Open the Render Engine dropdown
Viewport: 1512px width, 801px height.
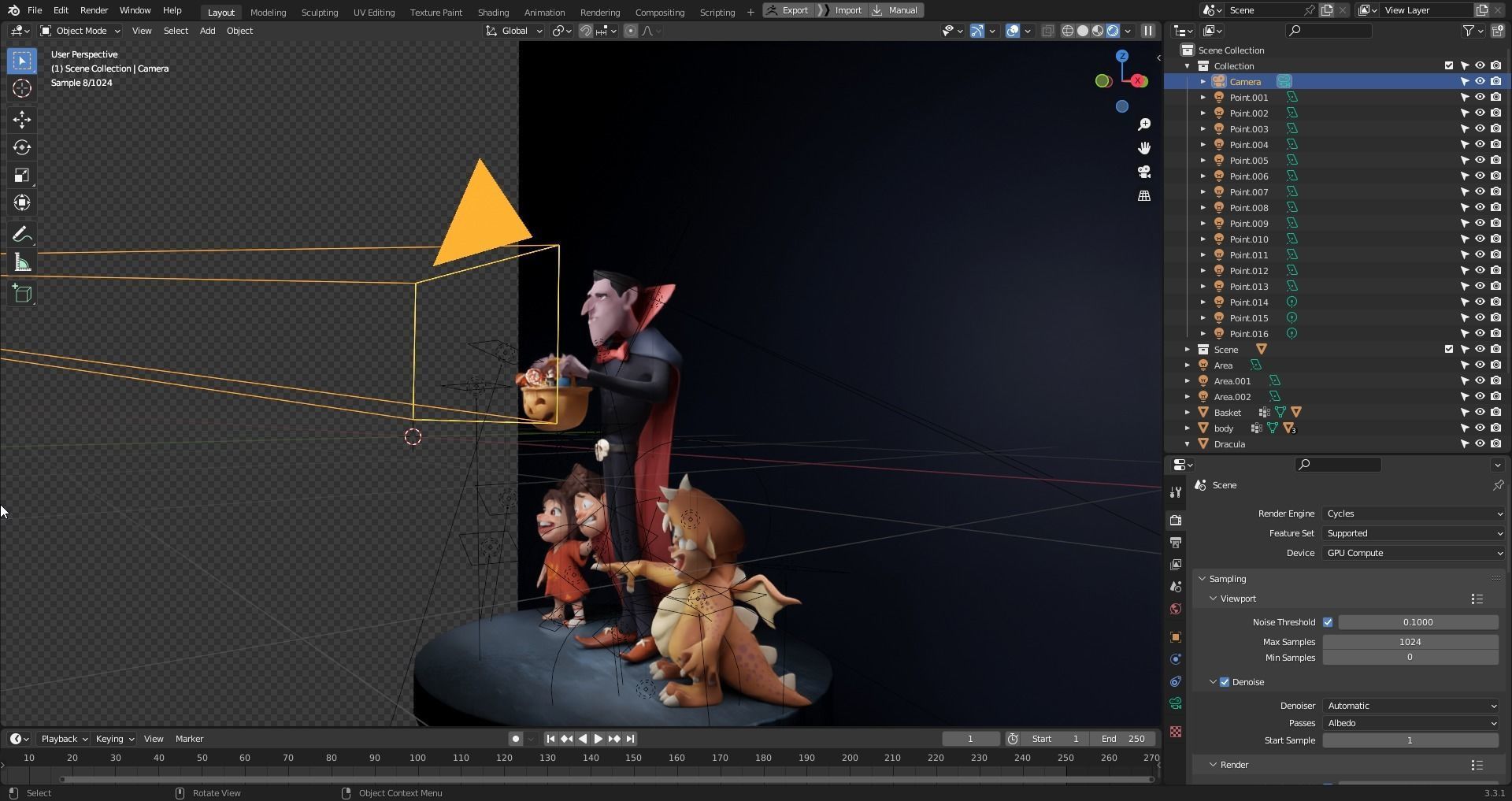(x=1414, y=514)
